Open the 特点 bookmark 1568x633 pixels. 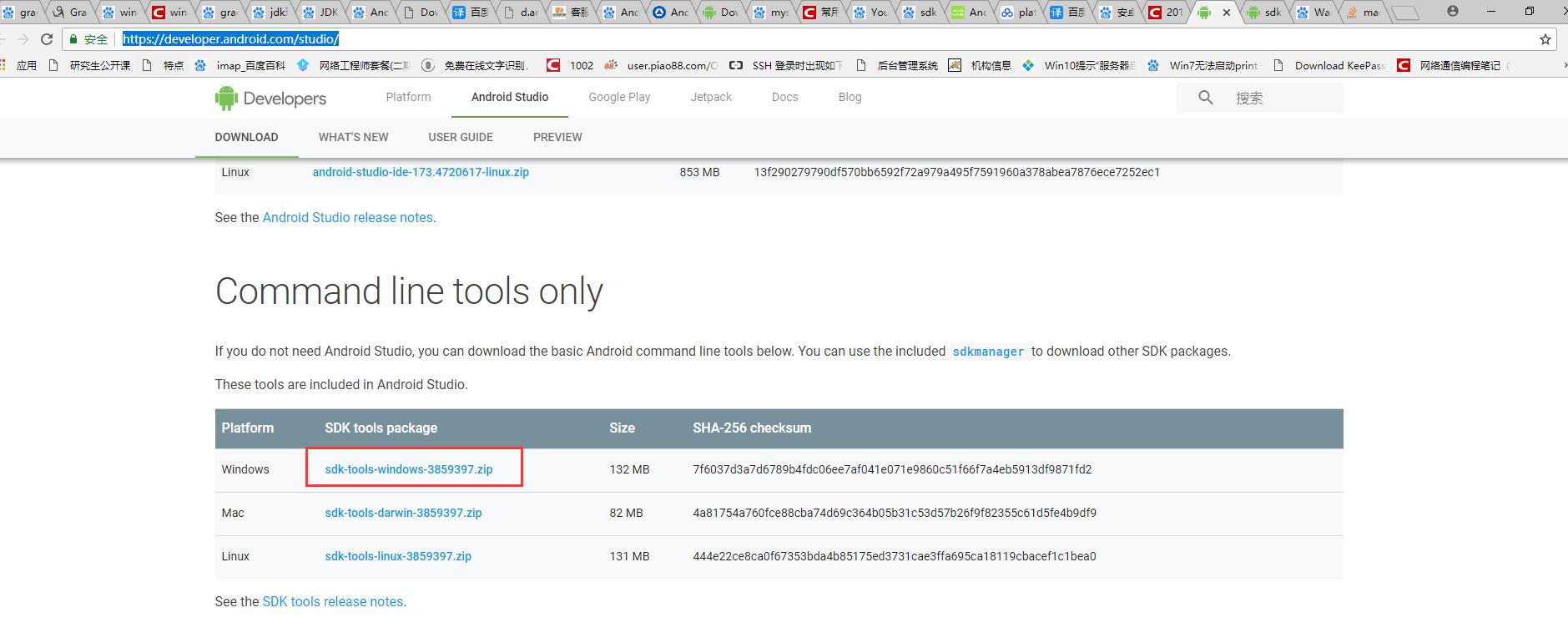tap(164, 65)
